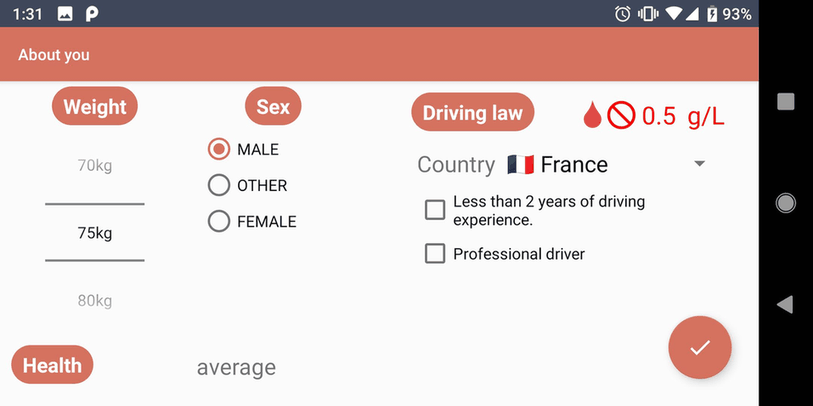Check Less than 2 years driving experience
The width and height of the screenshot is (813, 406).
point(435,210)
